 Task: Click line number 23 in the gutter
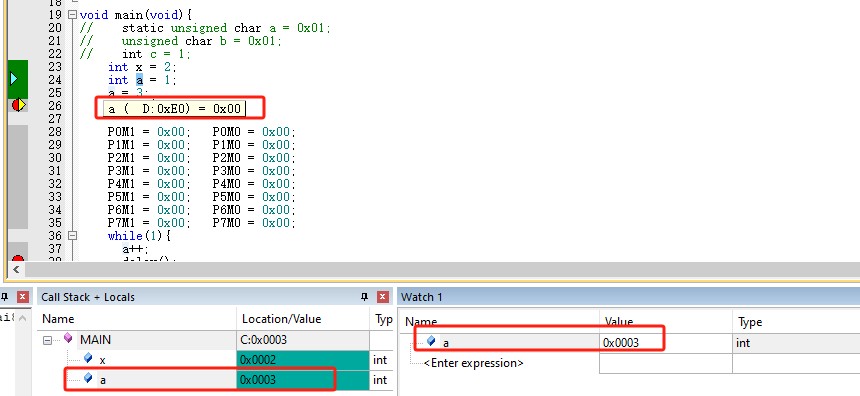pos(55,67)
